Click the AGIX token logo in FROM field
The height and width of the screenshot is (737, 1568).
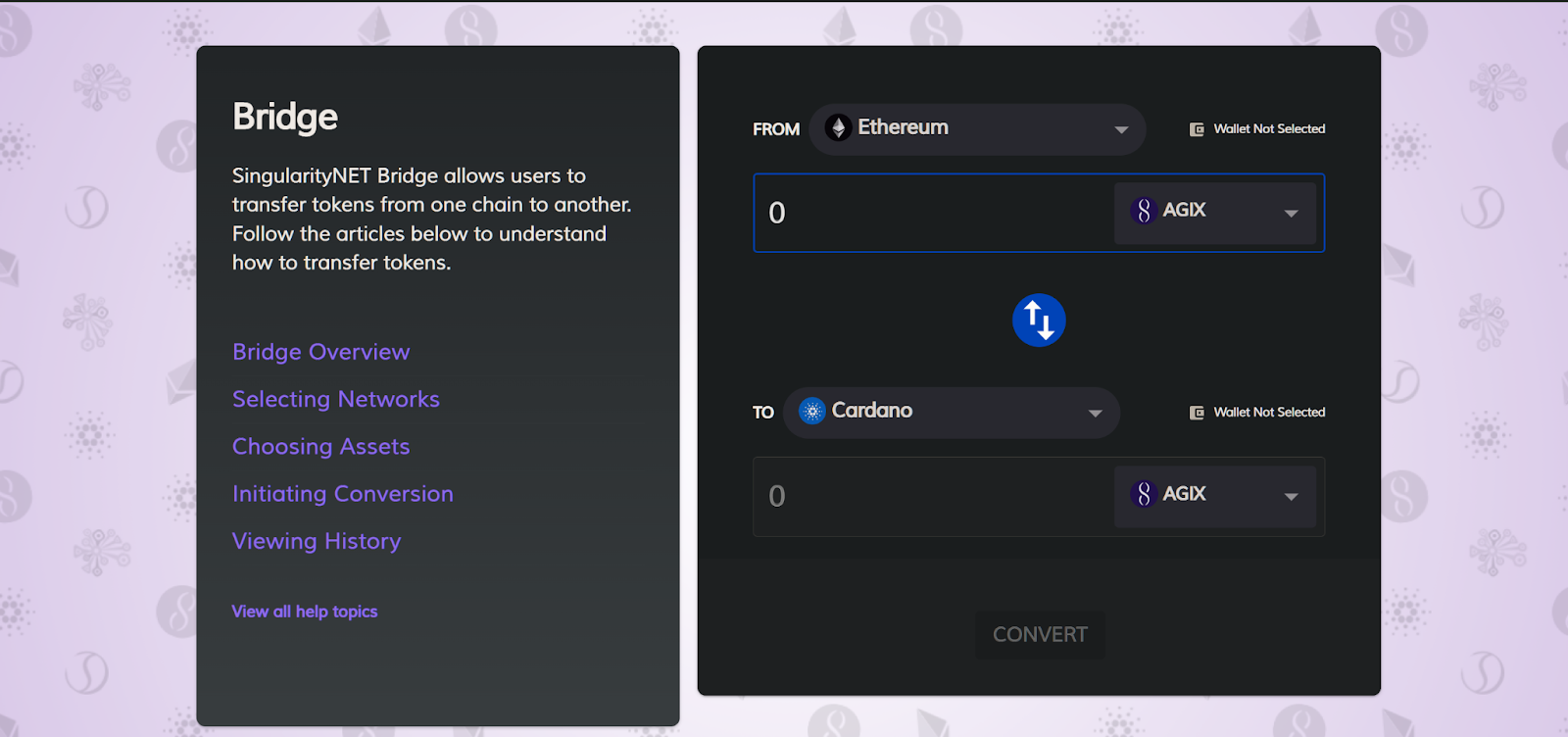[1144, 211]
